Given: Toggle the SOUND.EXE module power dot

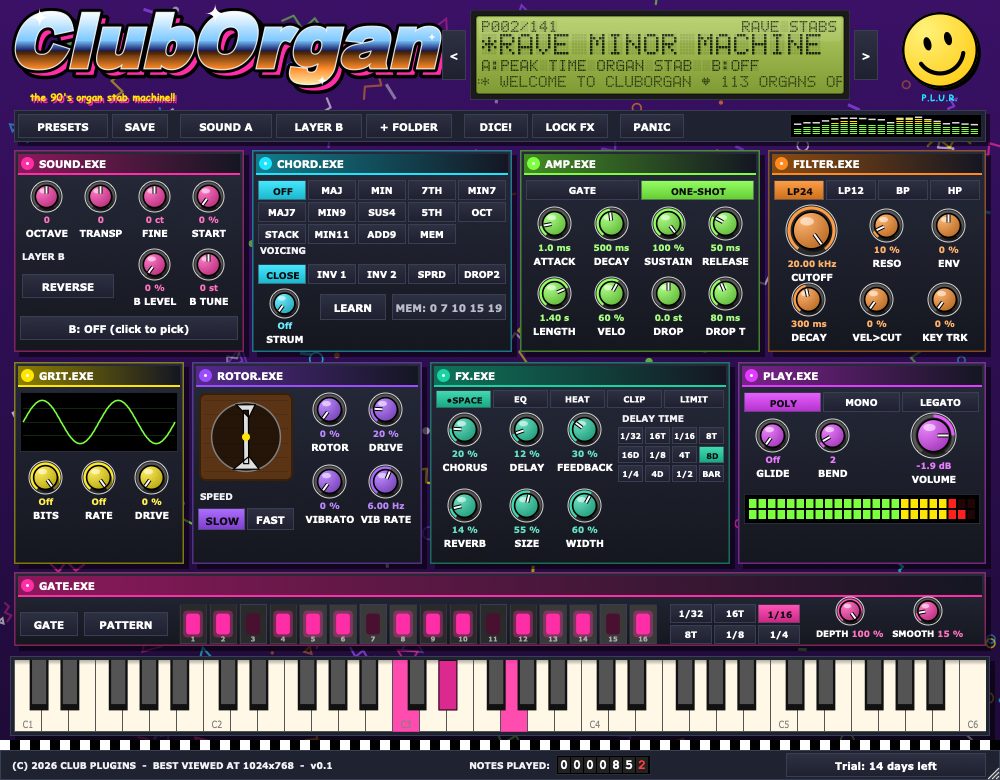Looking at the screenshot, I should tap(27, 164).
